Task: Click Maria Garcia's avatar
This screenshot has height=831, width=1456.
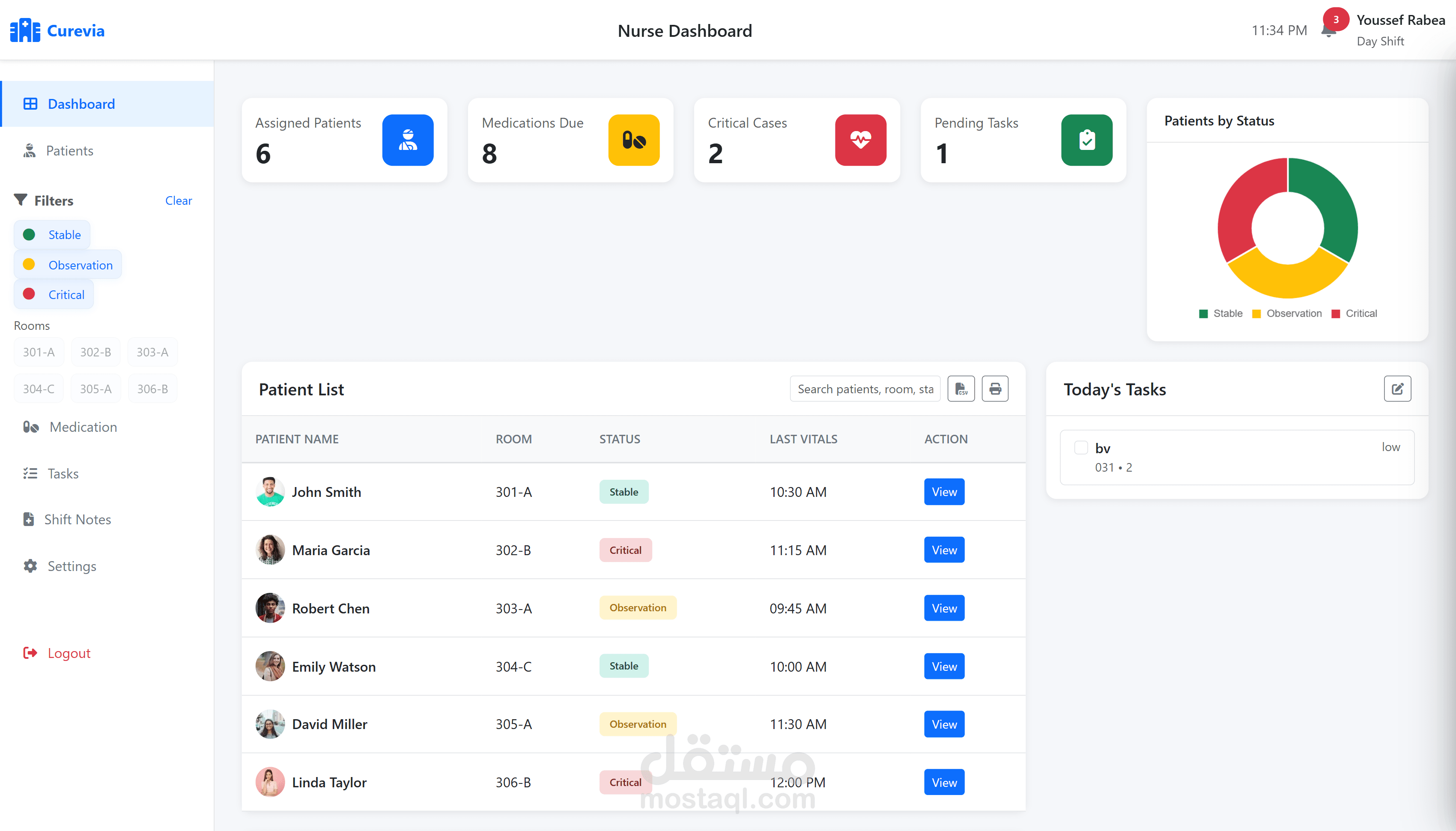Action: (x=270, y=550)
